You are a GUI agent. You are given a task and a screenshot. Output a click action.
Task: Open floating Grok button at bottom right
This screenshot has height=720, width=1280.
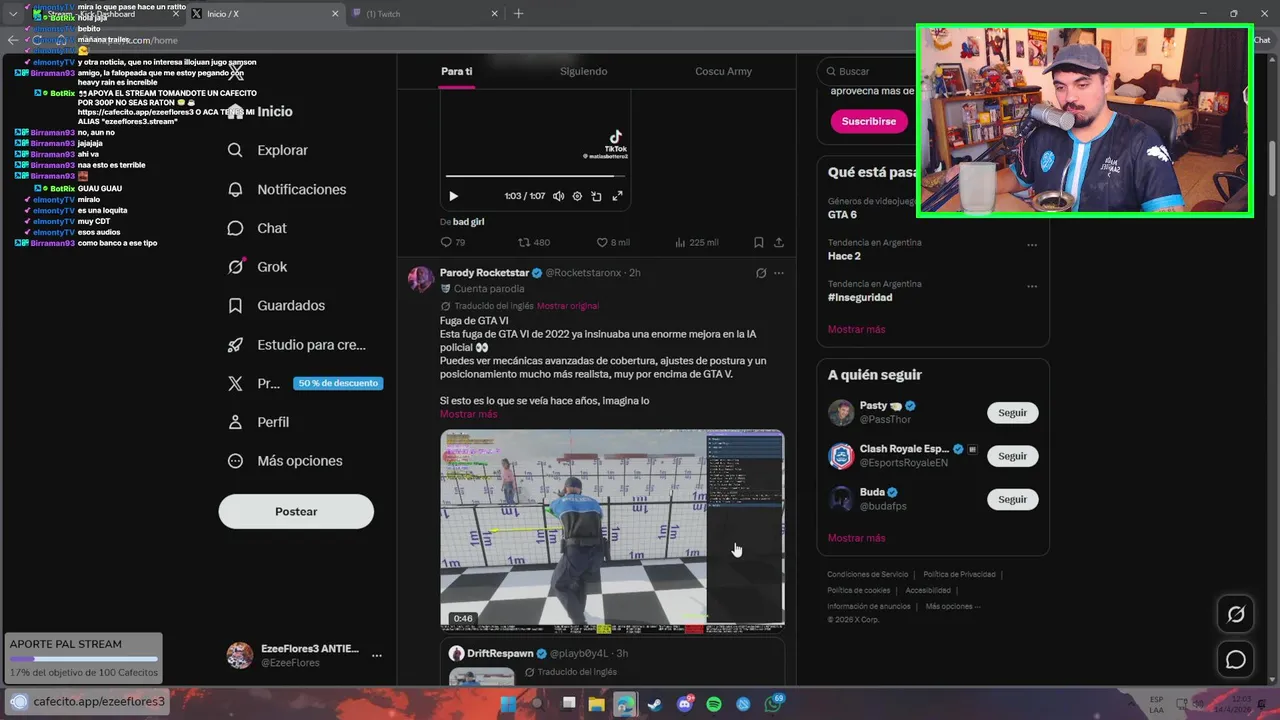coord(1236,614)
